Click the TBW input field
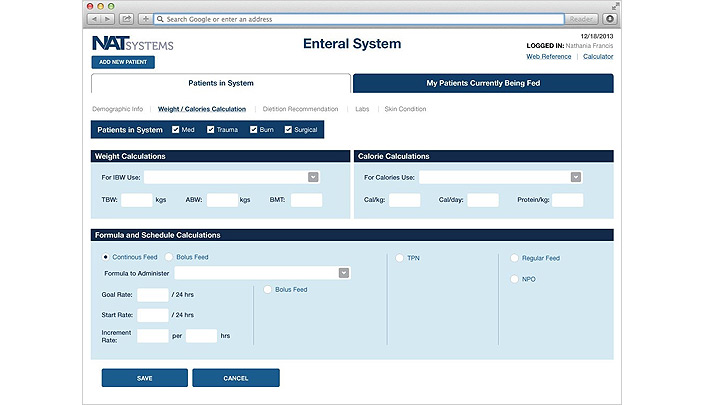 coord(137,200)
